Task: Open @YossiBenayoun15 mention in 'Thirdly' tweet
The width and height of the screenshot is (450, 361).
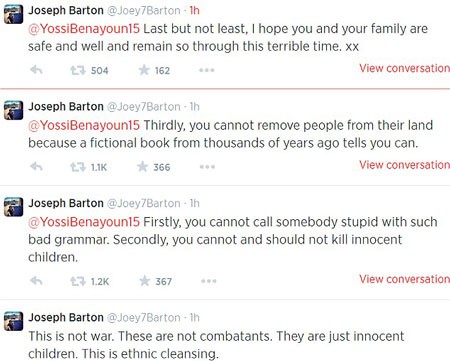Action: 84,125
